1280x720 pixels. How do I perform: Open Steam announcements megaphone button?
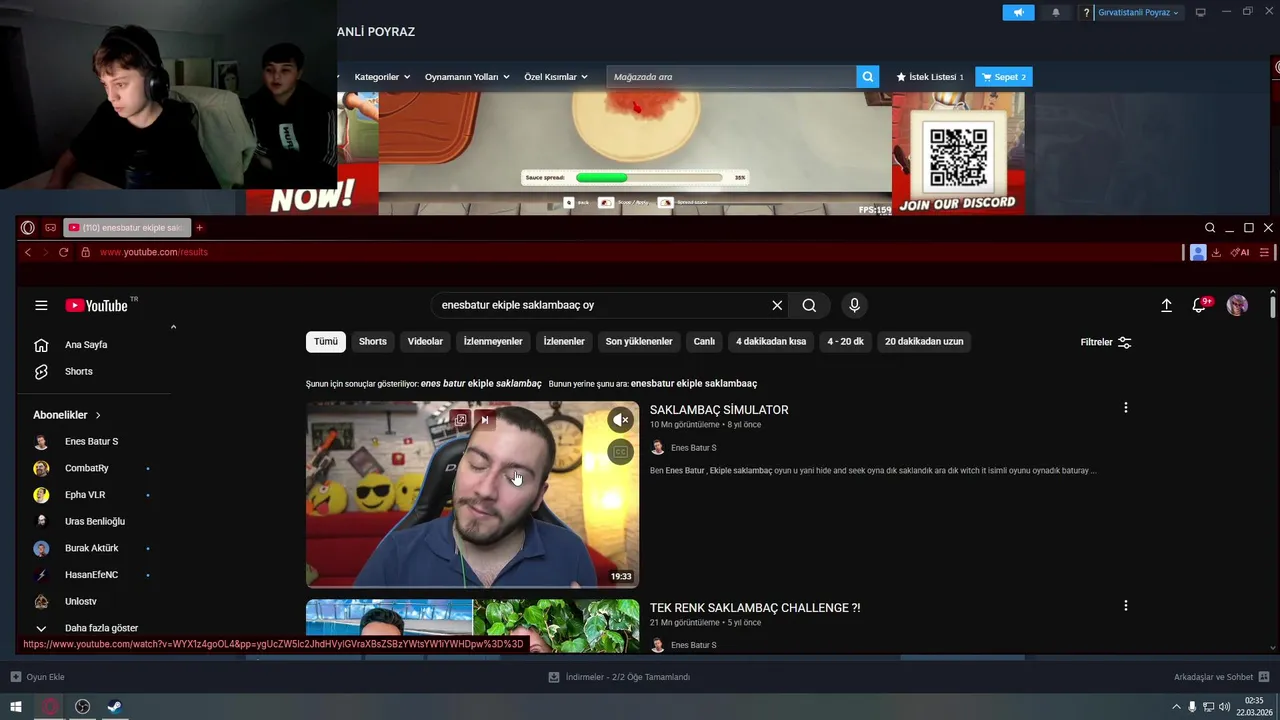point(1018,12)
